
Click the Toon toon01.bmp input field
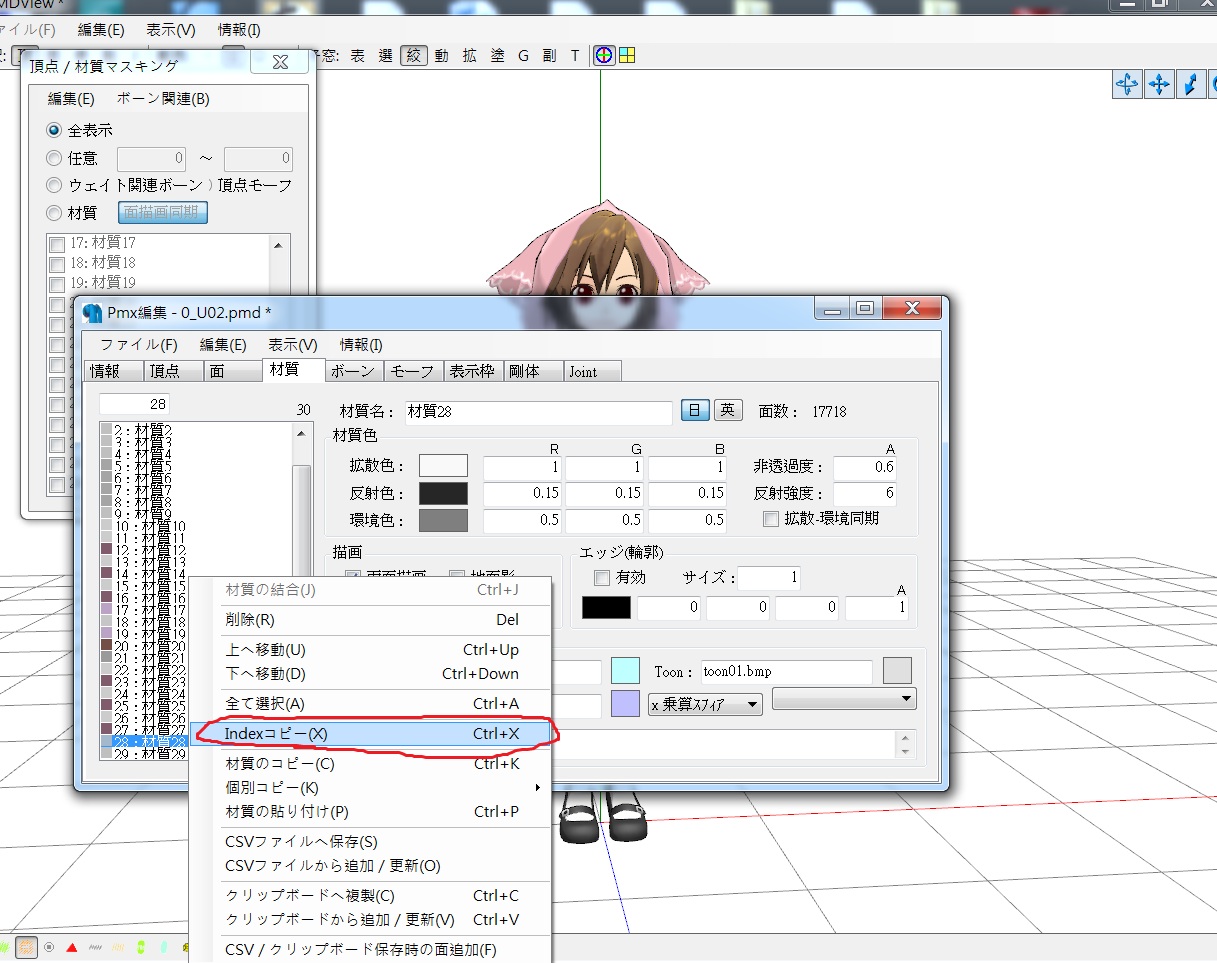pyautogui.click(x=786, y=672)
